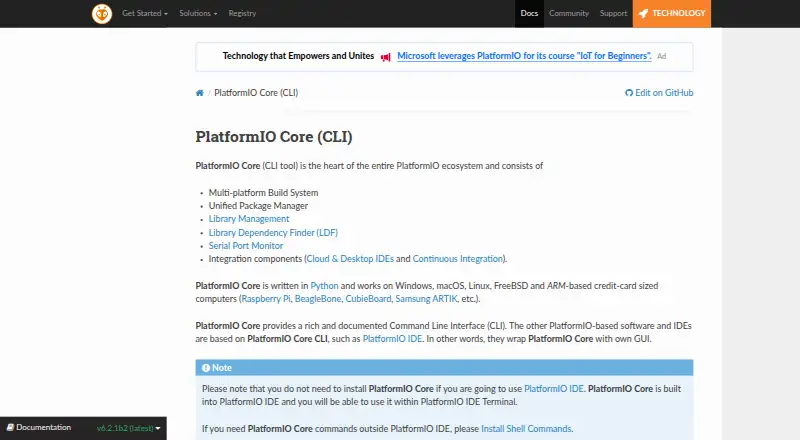
Task: Click the orange TECHNOLOGY button
Action: click(x=671, y=13)
